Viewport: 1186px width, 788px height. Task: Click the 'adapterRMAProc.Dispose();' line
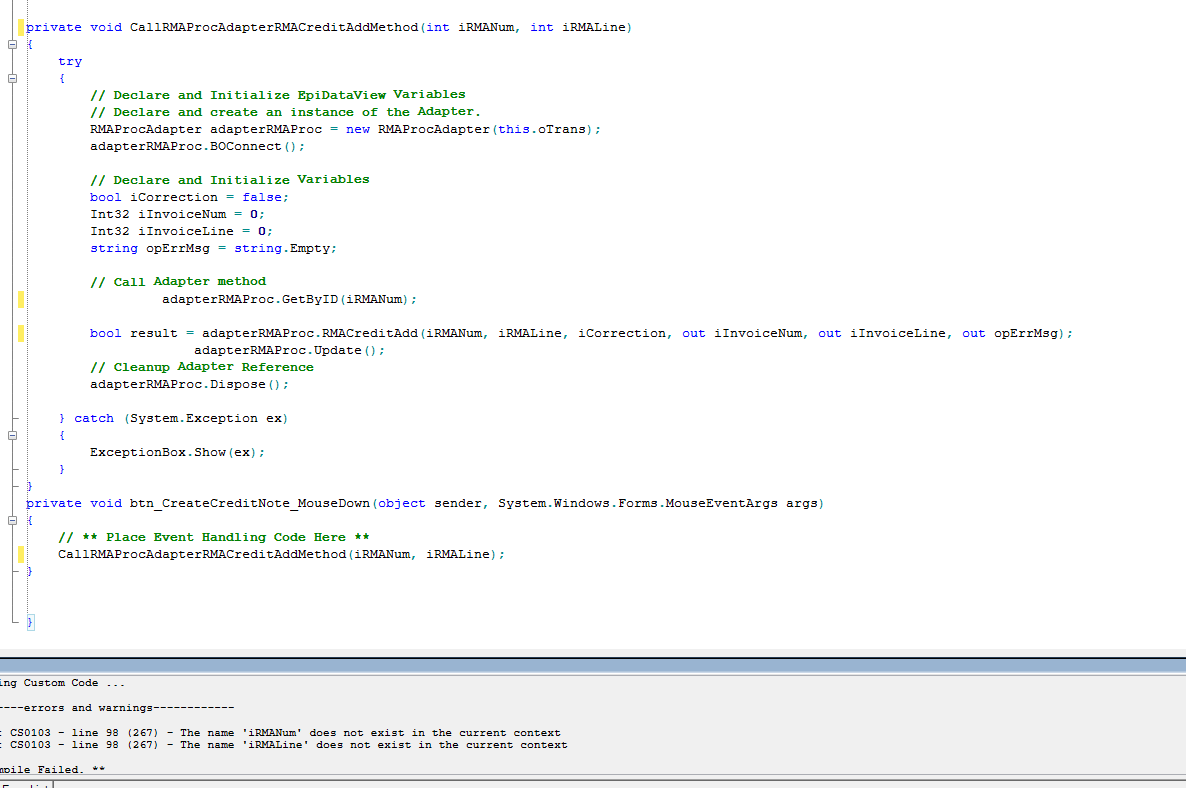(189, 385)
